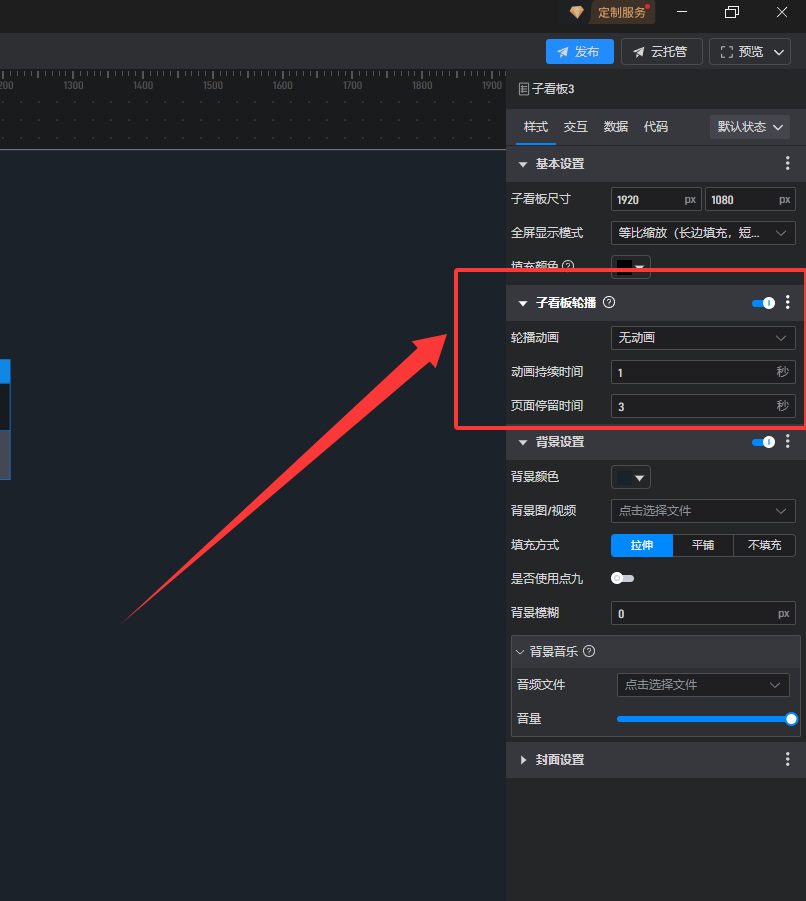Open the 全屏显示模式 dropdown
This screenshot has width=806, height=901.
[x=703, y=233]
